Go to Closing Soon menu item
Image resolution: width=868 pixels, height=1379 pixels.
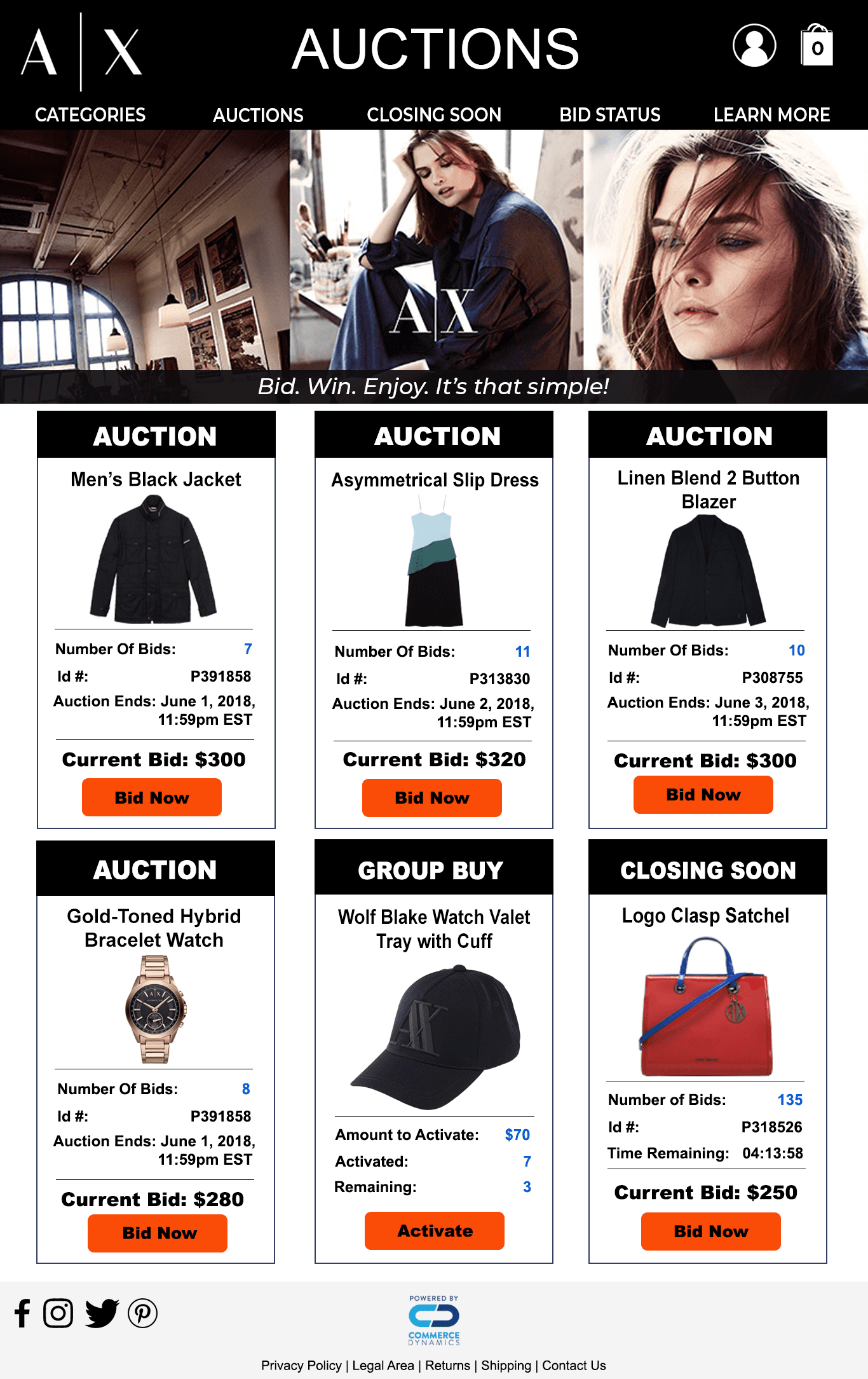click(434, 115)
